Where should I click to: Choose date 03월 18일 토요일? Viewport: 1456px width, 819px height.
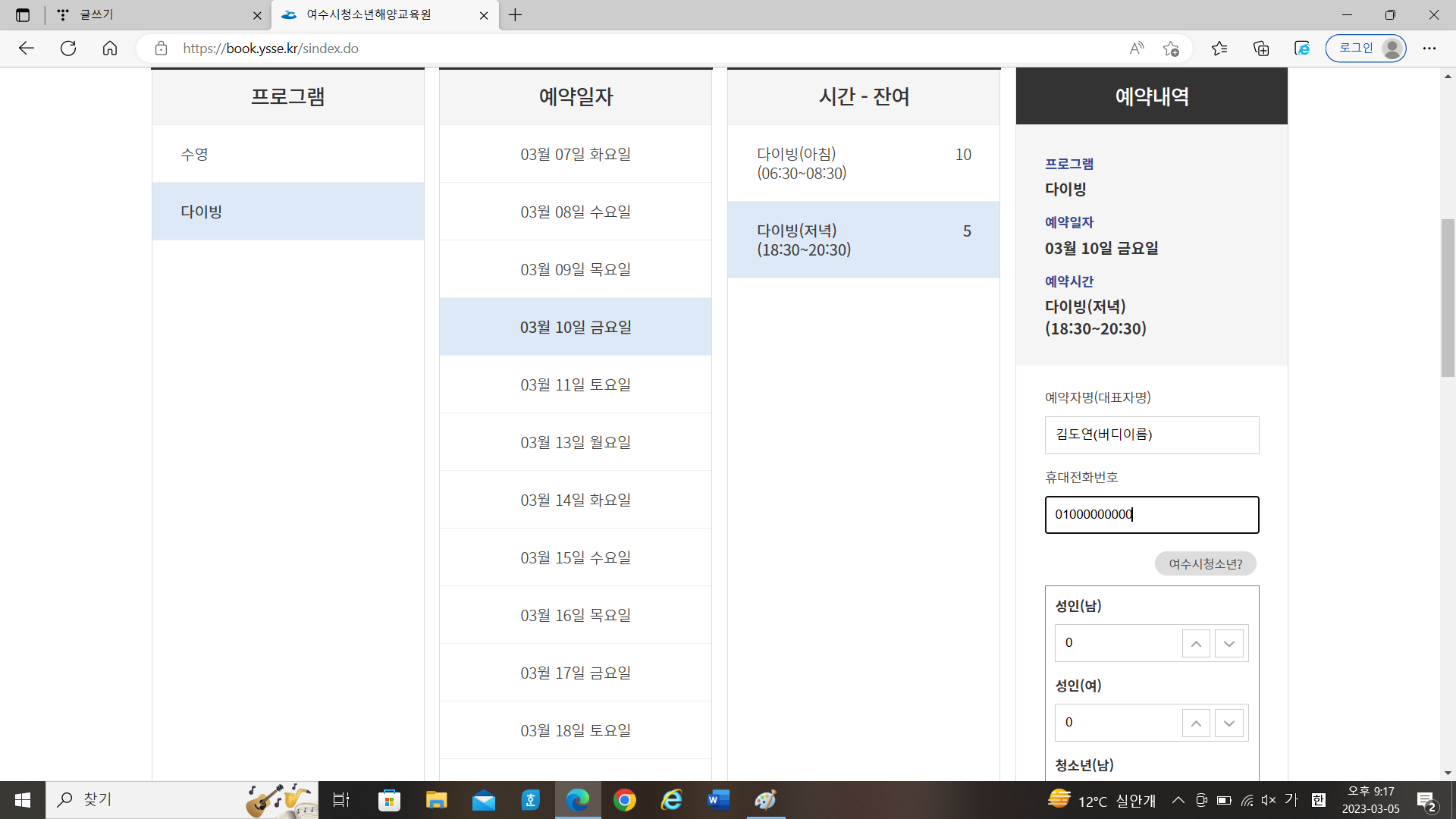coord(576,730)
